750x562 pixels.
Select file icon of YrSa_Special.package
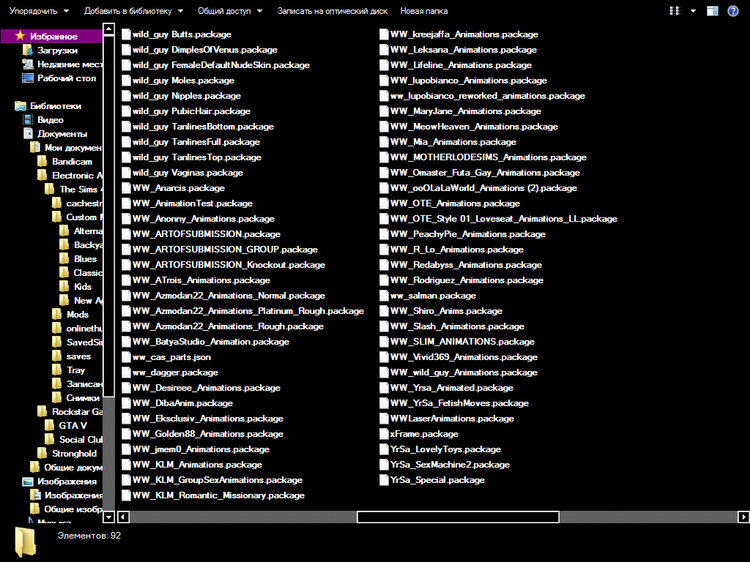coord(384,480)
